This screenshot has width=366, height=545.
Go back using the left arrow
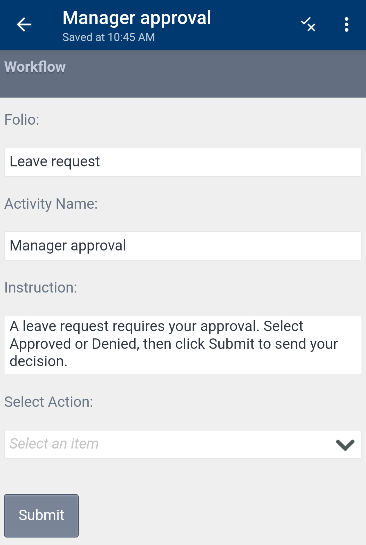point(24,25)
